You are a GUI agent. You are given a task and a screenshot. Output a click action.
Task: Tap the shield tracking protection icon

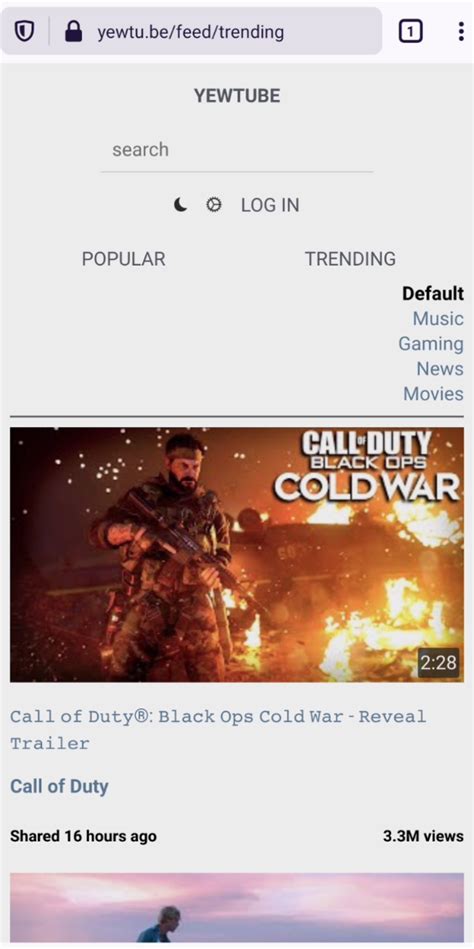[x=24, y=31]
